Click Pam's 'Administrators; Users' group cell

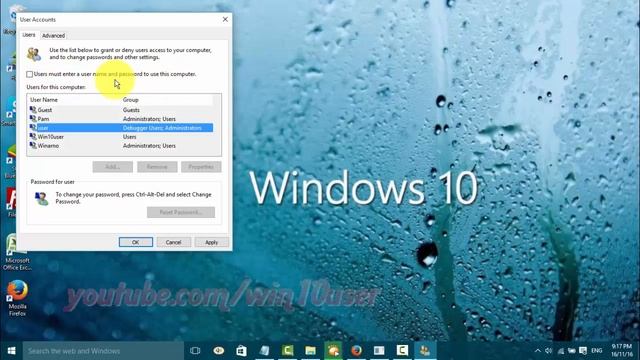click(149, 119)
